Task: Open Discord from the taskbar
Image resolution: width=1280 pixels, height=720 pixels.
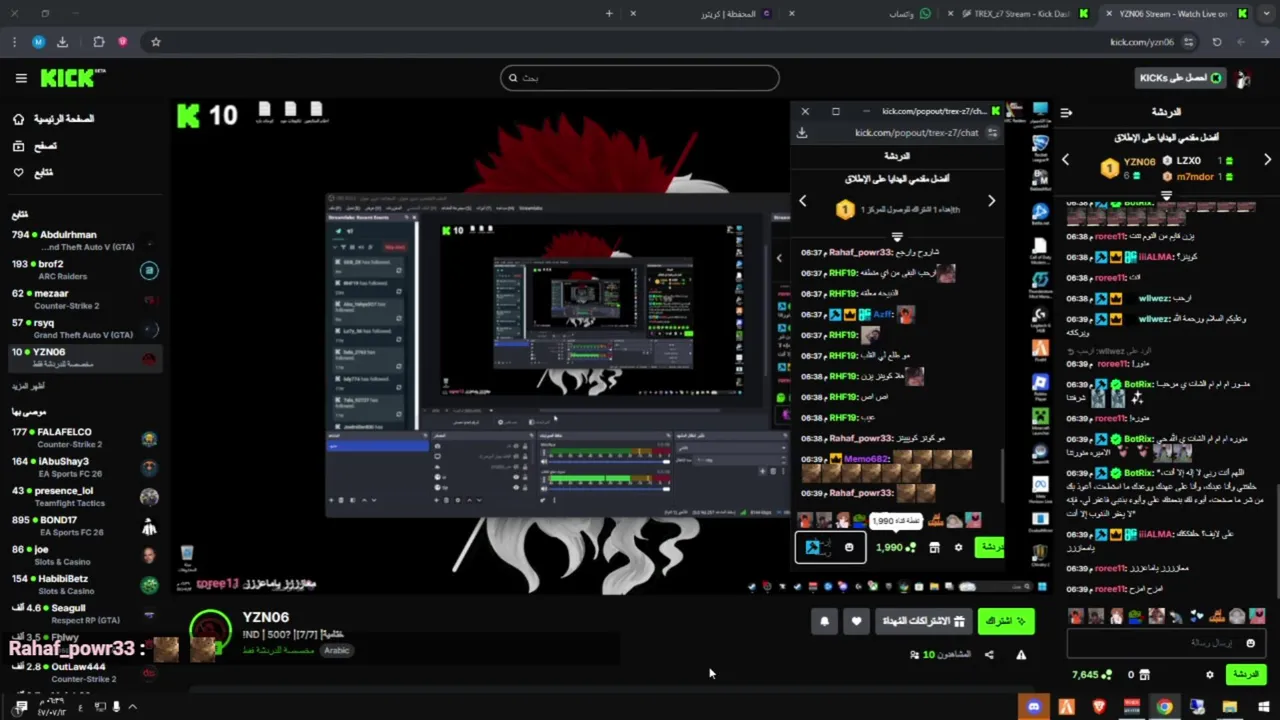Action: click(1034, 707)
